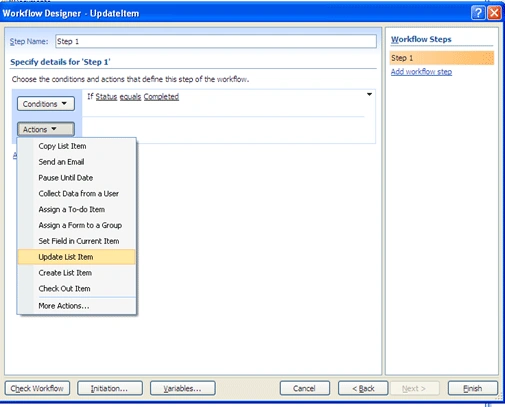Screen dimensions: 505x407
Task: Click the Check Workflow button
Action: (x=37, y=388)
